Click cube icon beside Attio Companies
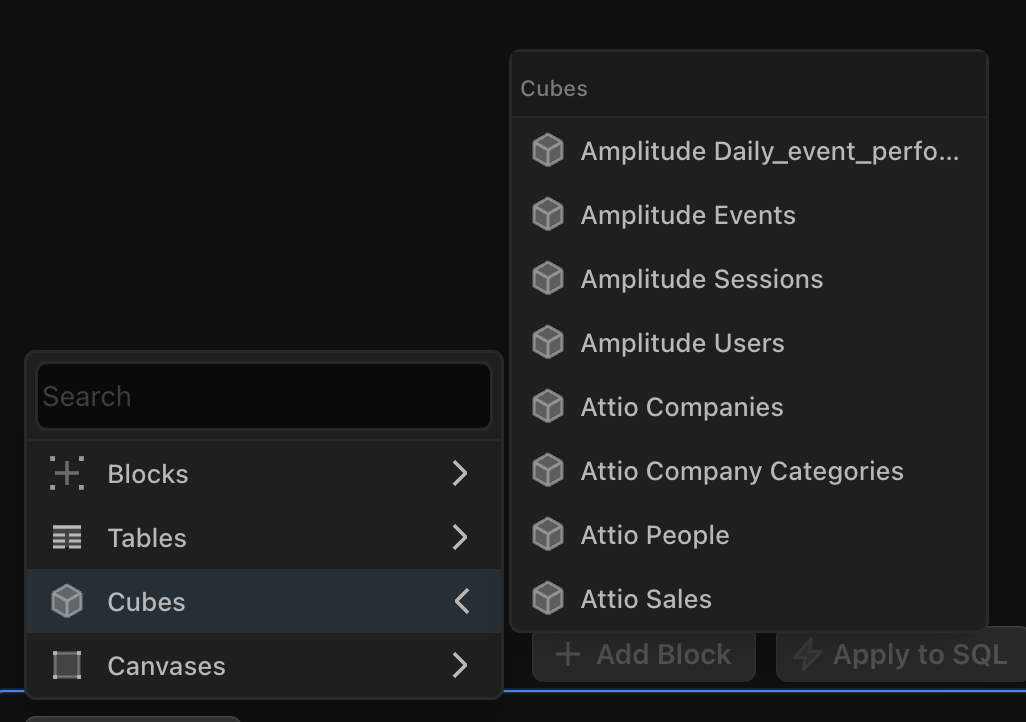 pyautogui.click(x=548, y=406)
